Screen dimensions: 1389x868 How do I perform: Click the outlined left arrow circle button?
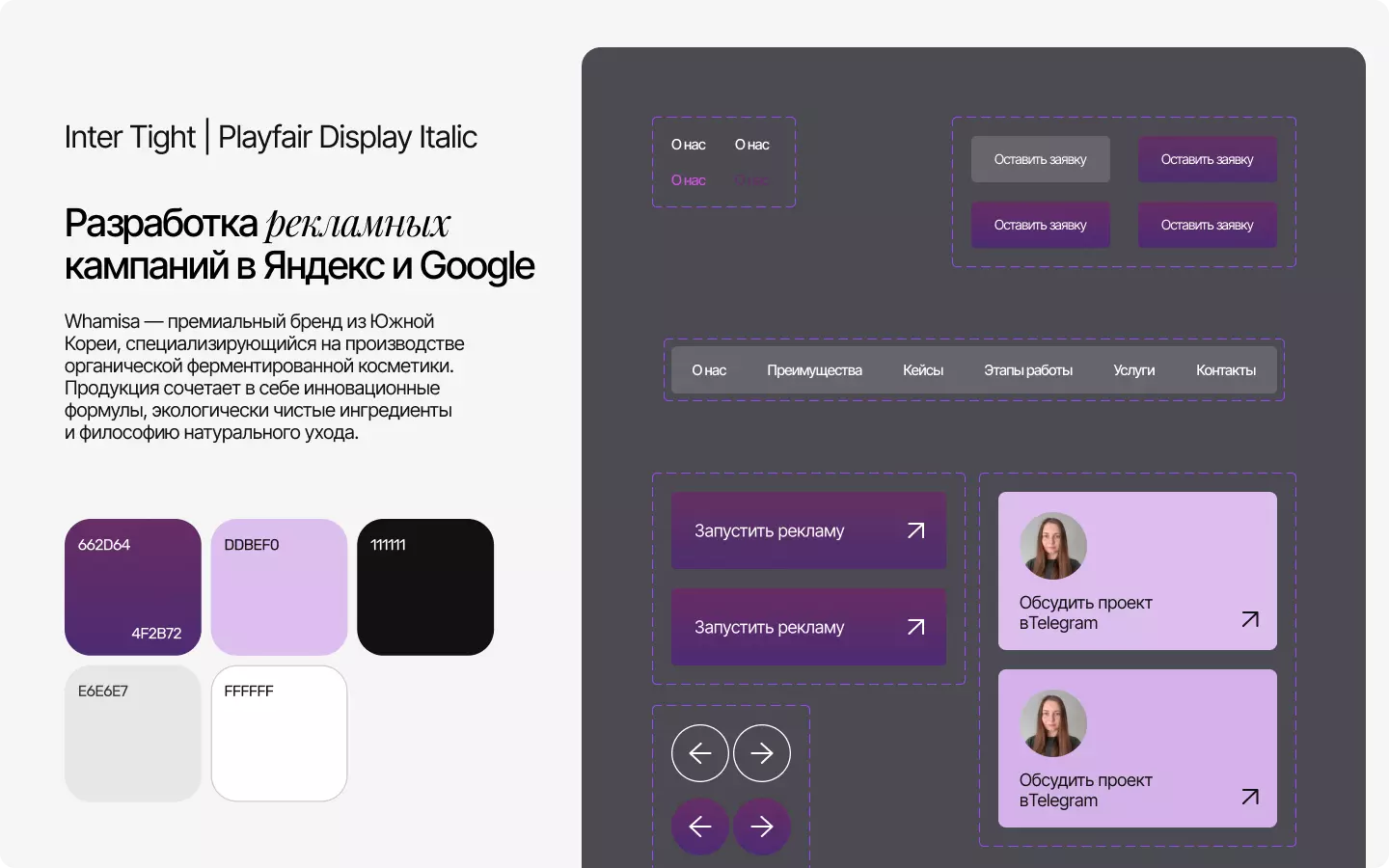(x=700, y=753)
